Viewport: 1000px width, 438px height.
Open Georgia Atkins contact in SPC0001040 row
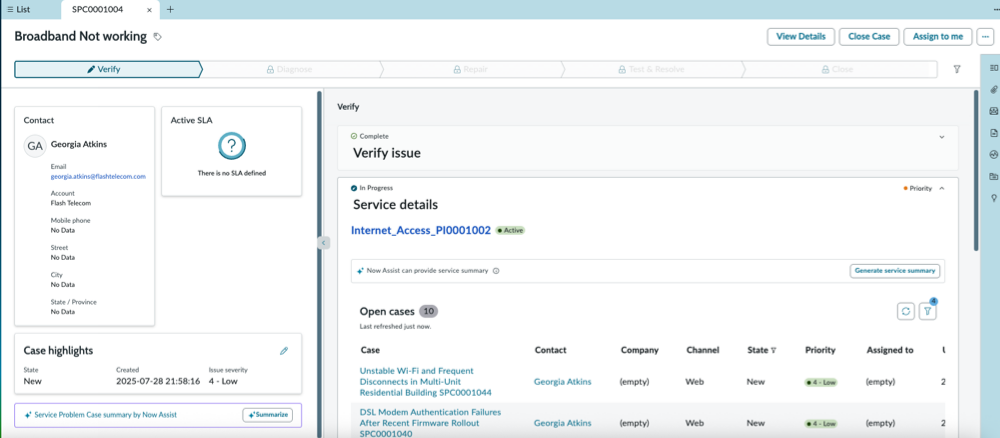[562, 423]
